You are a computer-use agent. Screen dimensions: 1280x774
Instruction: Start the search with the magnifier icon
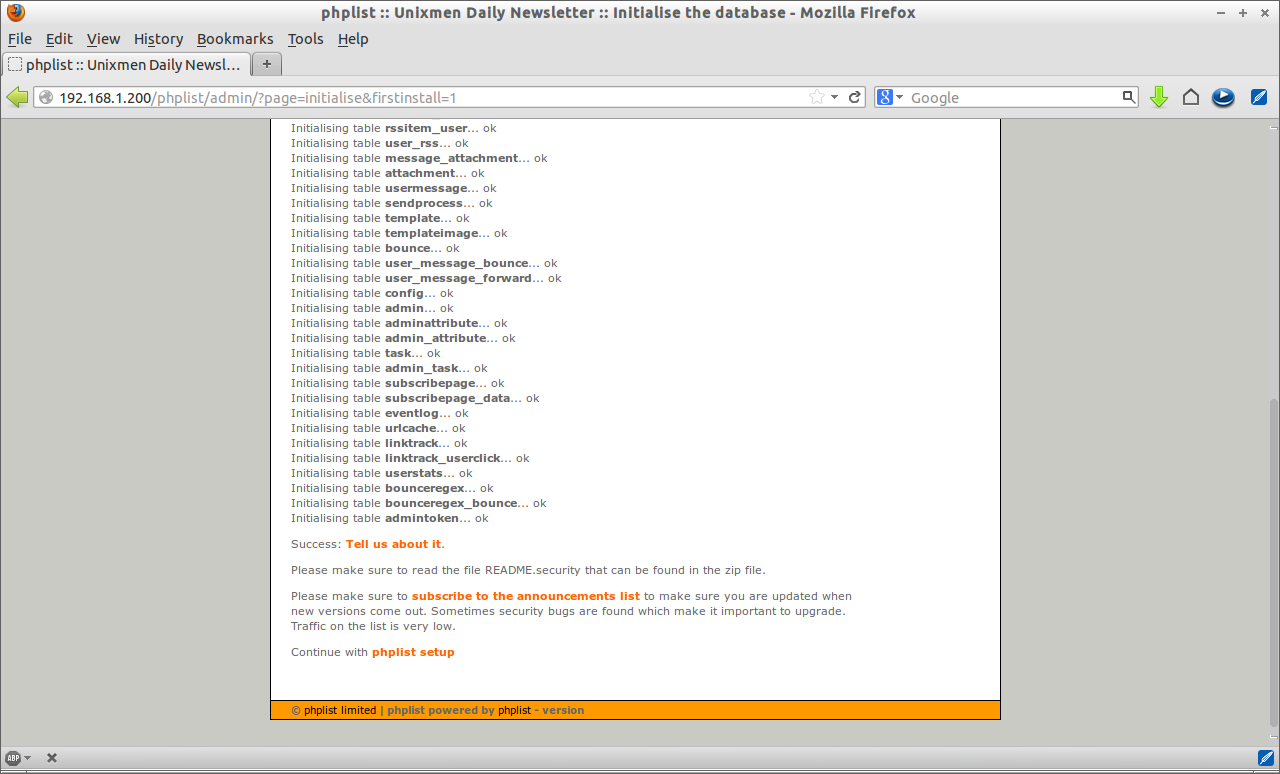tap(1129, 97)
